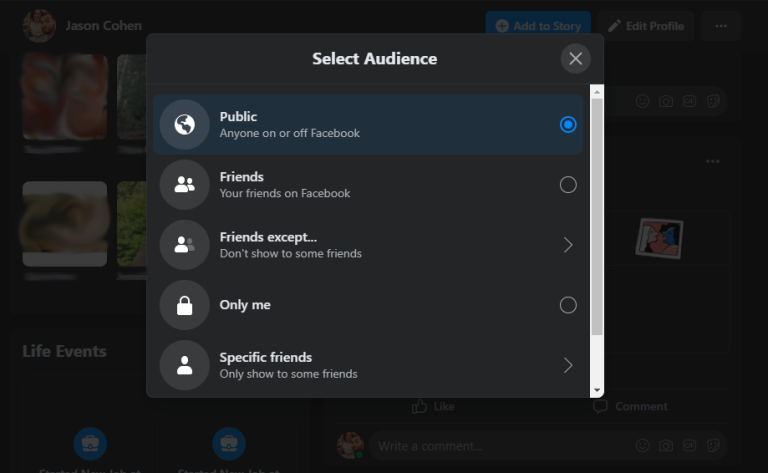Click the globe icon for Public
This screenshot has width=768, height=473.
[x=184, y=125]
